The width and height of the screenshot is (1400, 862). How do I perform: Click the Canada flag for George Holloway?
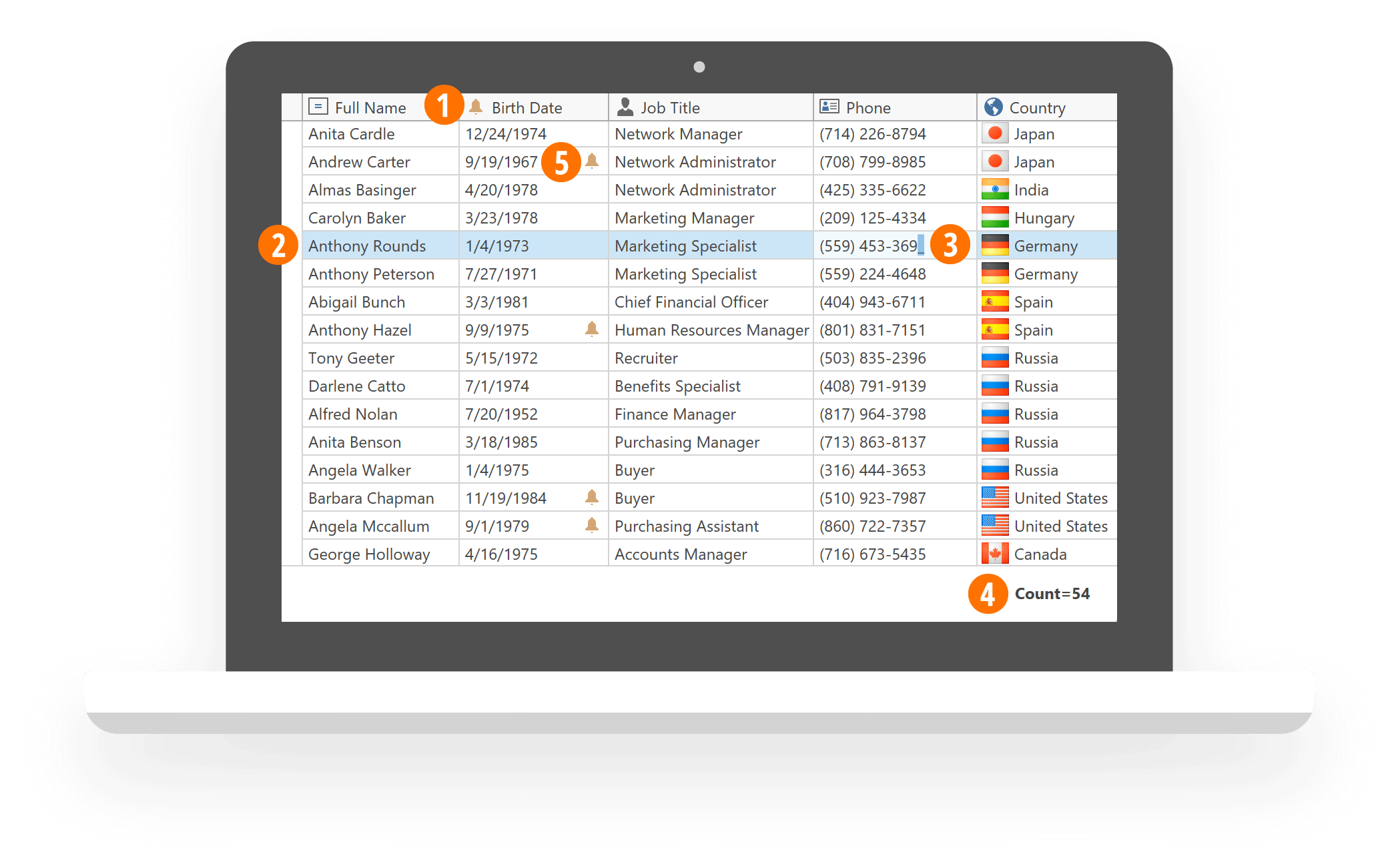tap(995, 554)
